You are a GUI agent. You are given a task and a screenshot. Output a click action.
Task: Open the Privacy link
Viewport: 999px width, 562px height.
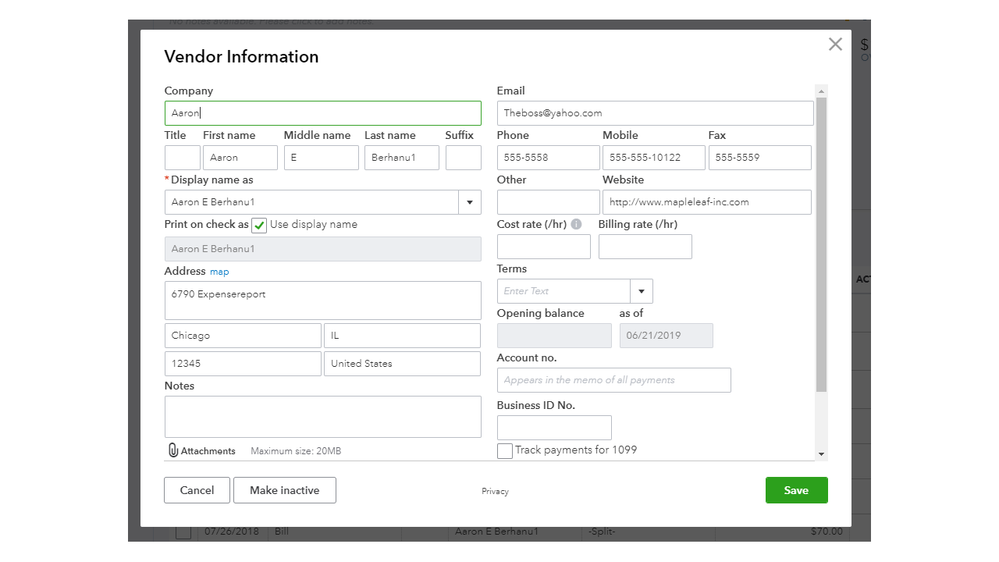(x=495, y=491)
